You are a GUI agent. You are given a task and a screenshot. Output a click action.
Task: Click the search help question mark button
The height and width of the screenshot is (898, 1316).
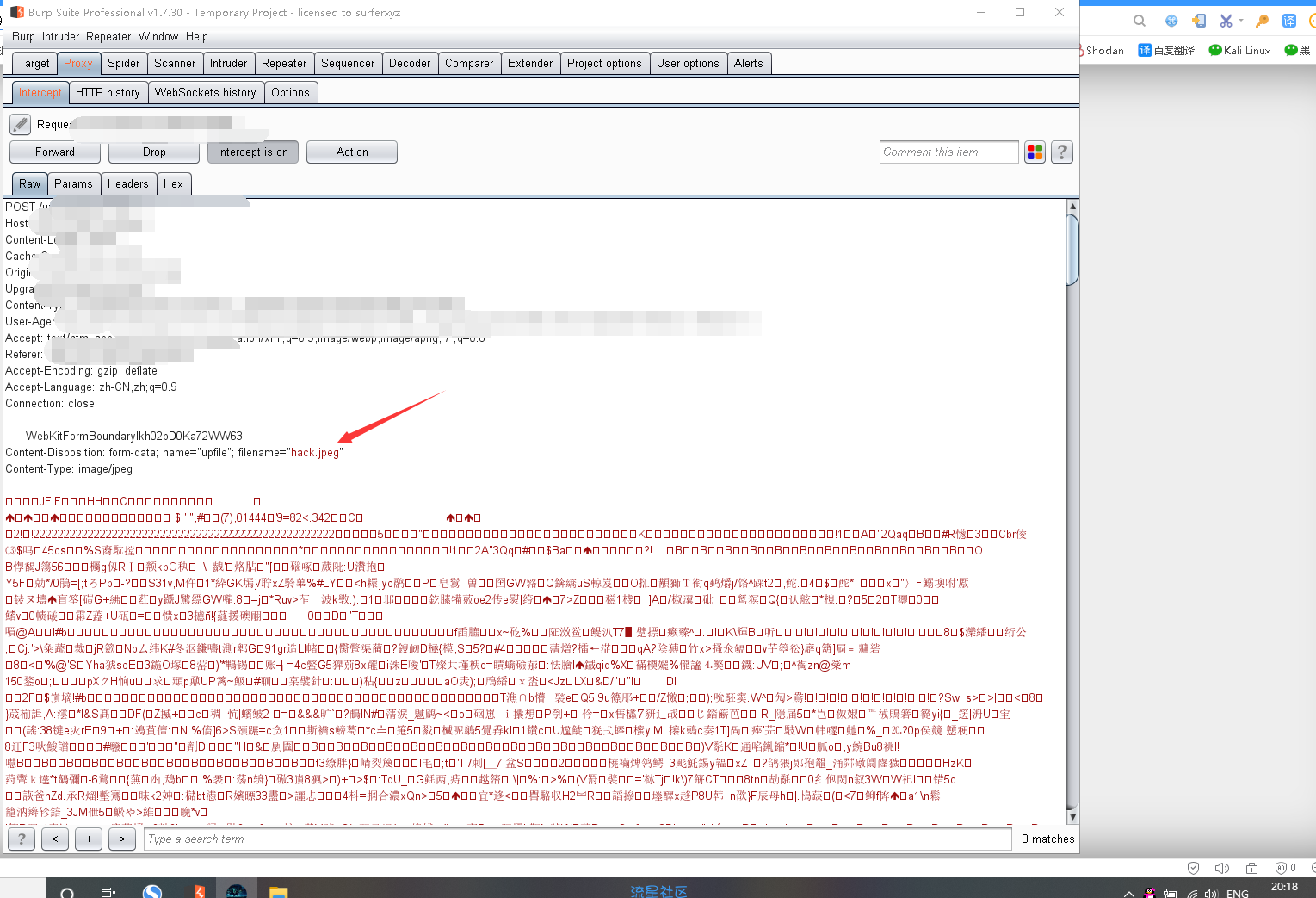click(x=22, y=839)
